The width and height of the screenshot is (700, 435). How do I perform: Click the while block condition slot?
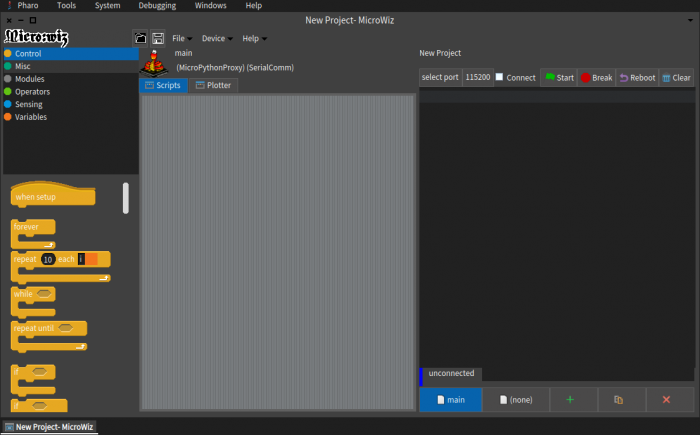click(44, 294)
